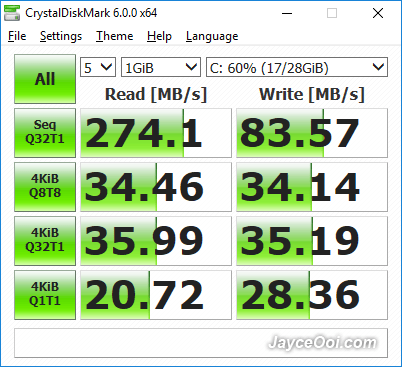402x367 pixels.
Task: Select the 4KiB Q8T8 read value 34.46
Action: point(156,187)
